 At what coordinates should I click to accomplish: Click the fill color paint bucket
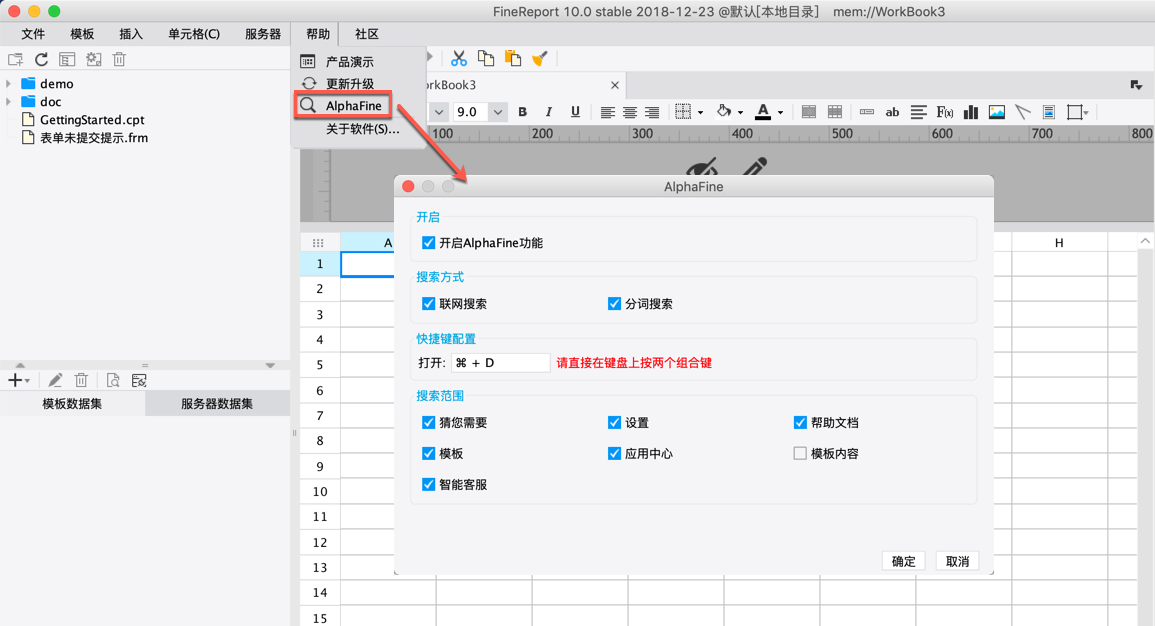pyautogui.click(x=723, y=111)
